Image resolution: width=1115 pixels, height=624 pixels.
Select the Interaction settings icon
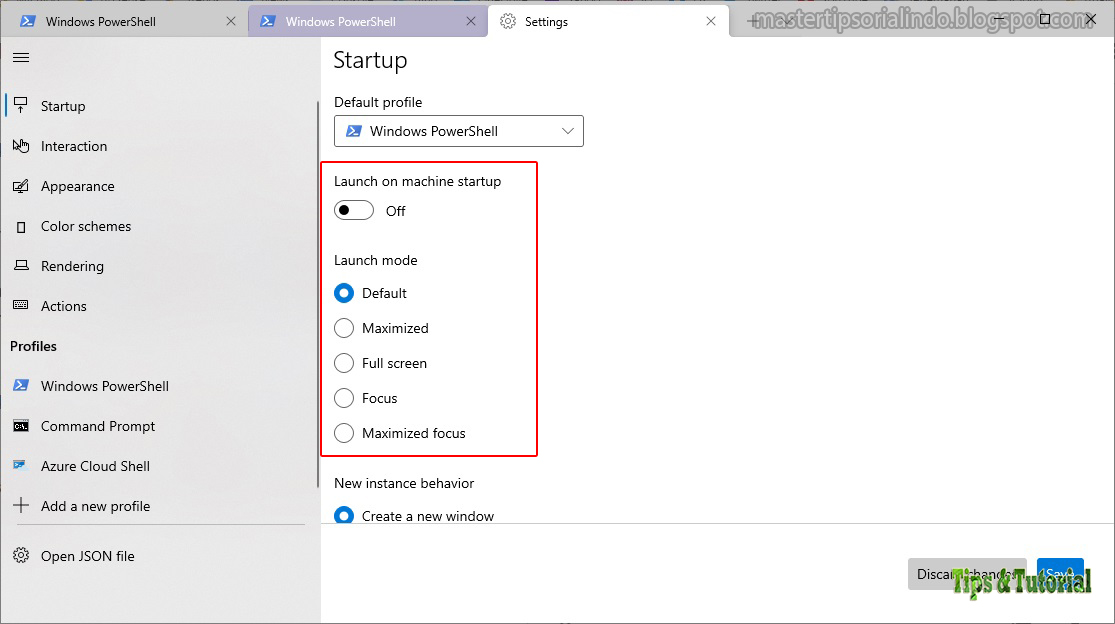(x=21, y=146)
